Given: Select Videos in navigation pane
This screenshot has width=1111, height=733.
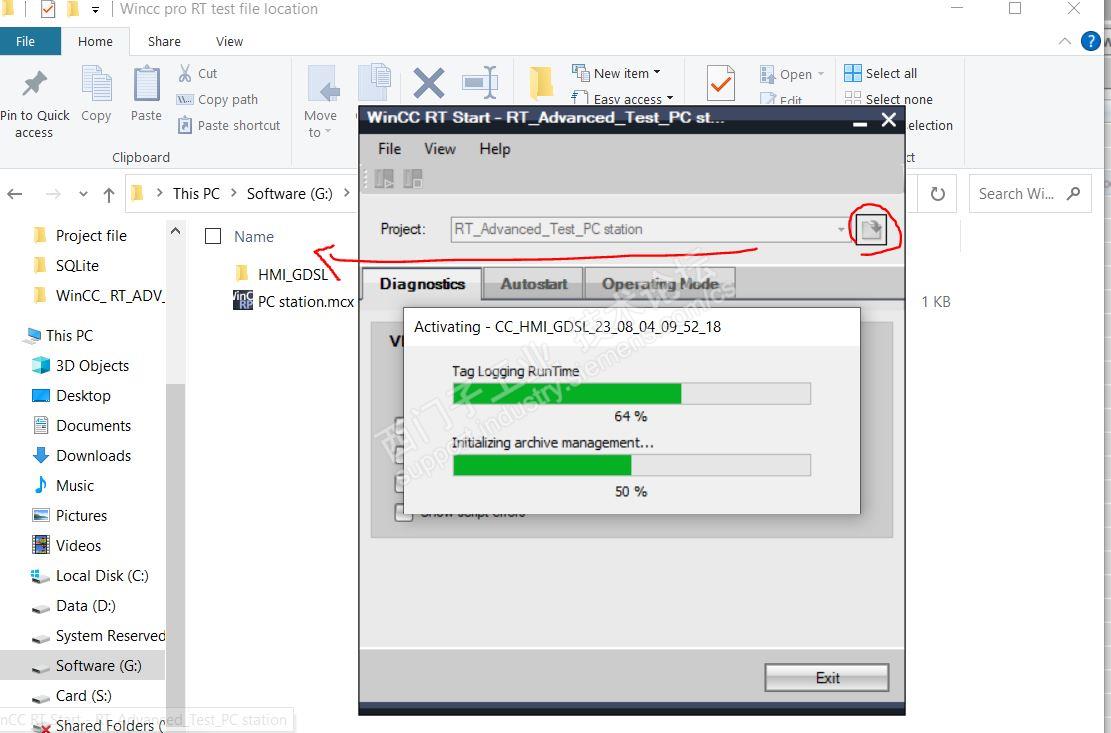Looking at the screenshot, I should click(x=67, y=545).
